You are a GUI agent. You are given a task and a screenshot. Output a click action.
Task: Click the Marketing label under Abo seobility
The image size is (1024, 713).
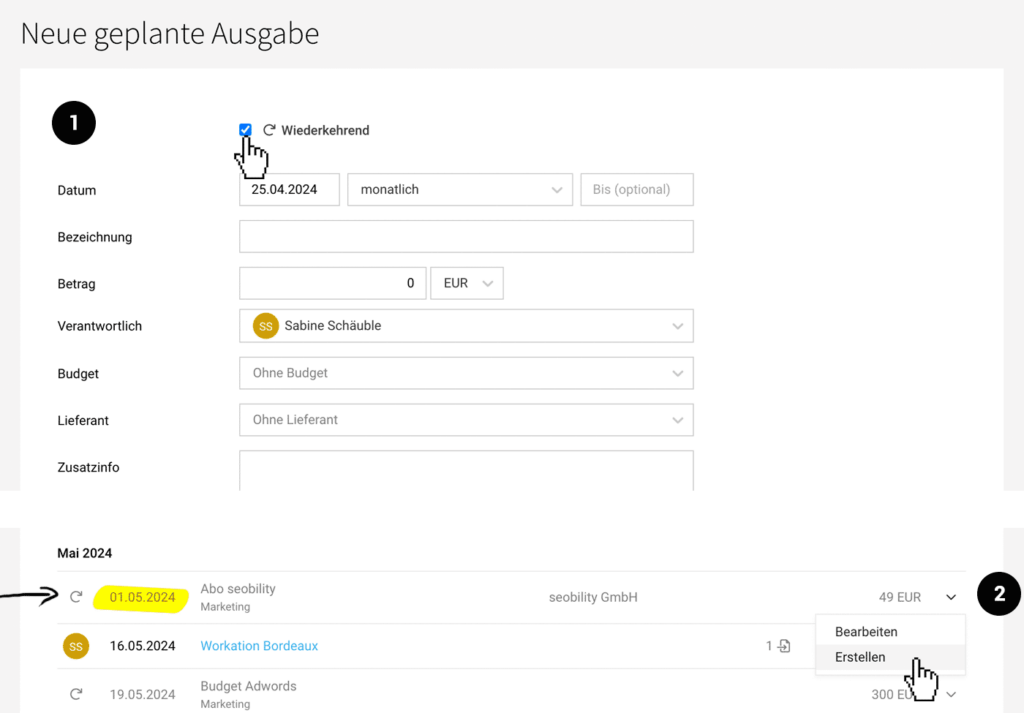(225, 607)
